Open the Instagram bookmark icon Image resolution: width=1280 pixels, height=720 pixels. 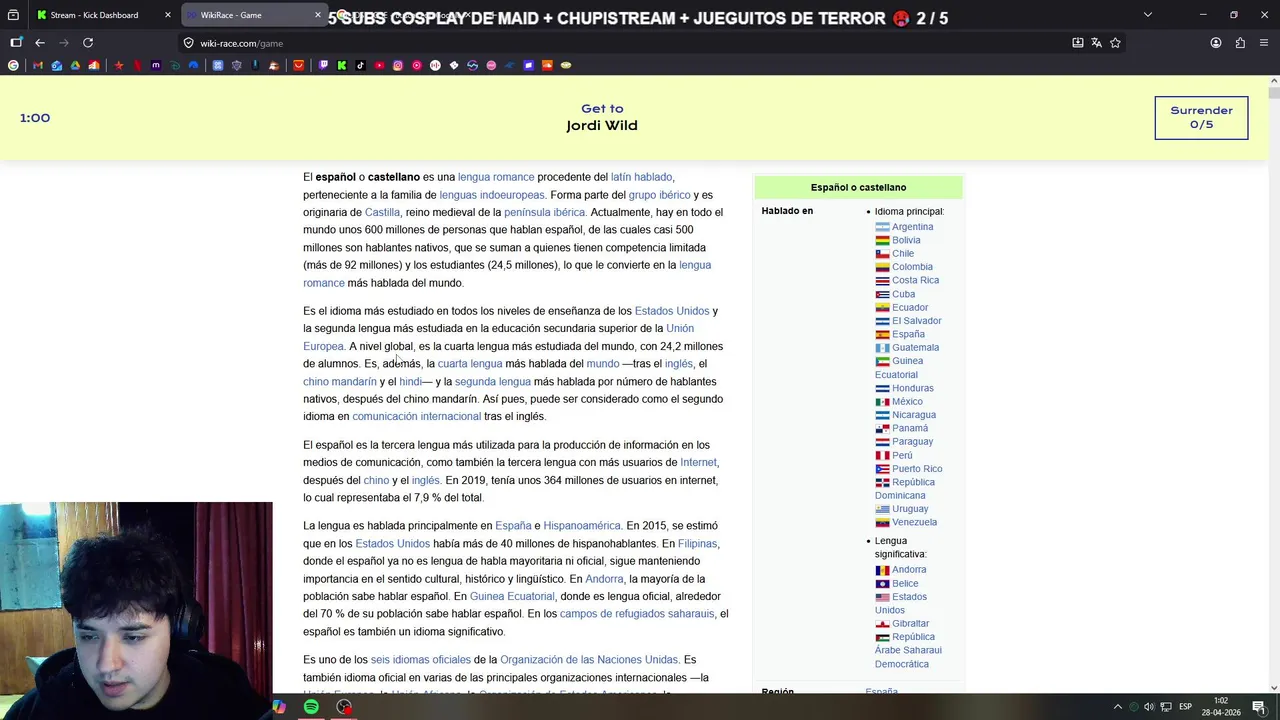[x=398, y=65]
